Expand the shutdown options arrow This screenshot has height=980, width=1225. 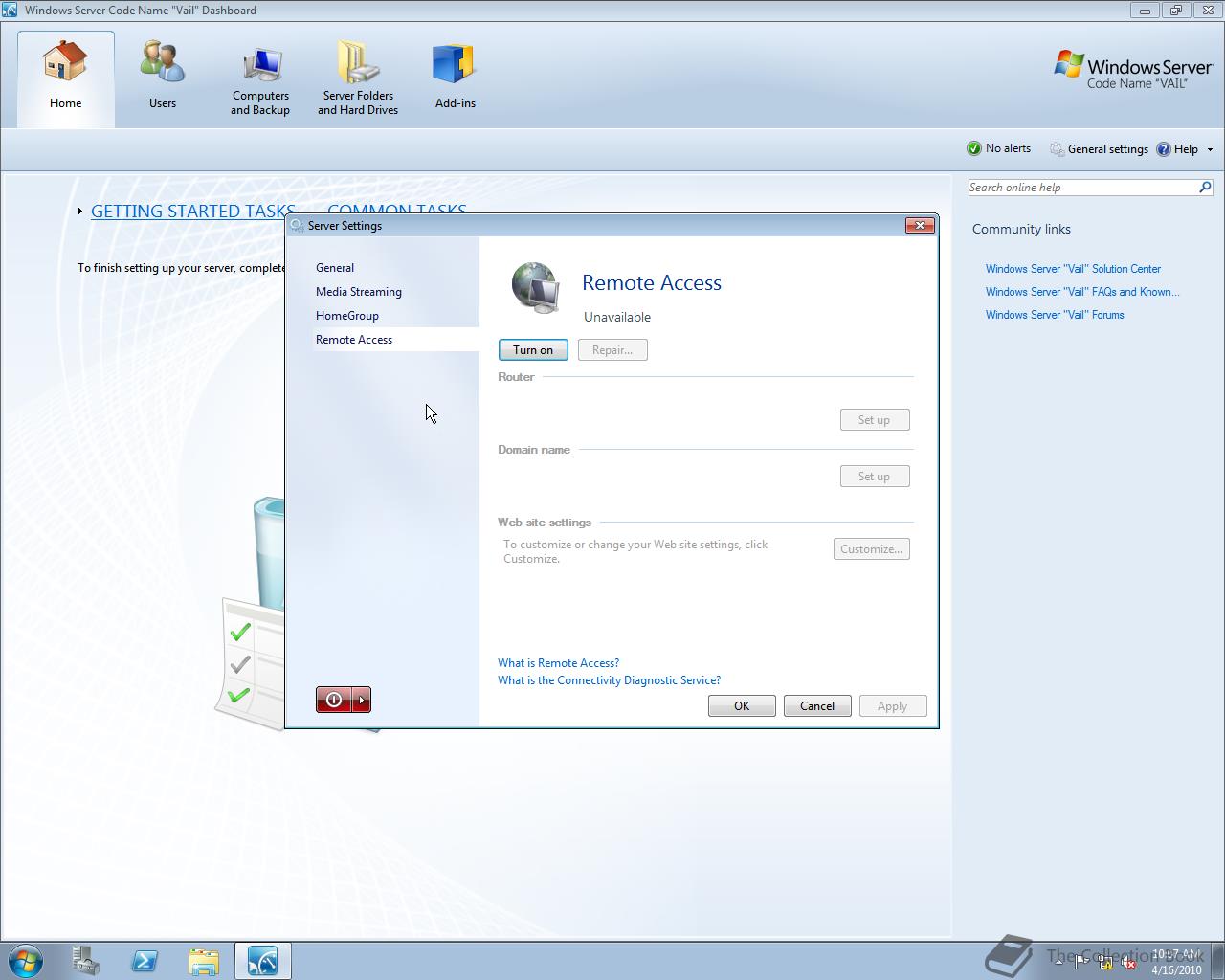tap(362, 700)
